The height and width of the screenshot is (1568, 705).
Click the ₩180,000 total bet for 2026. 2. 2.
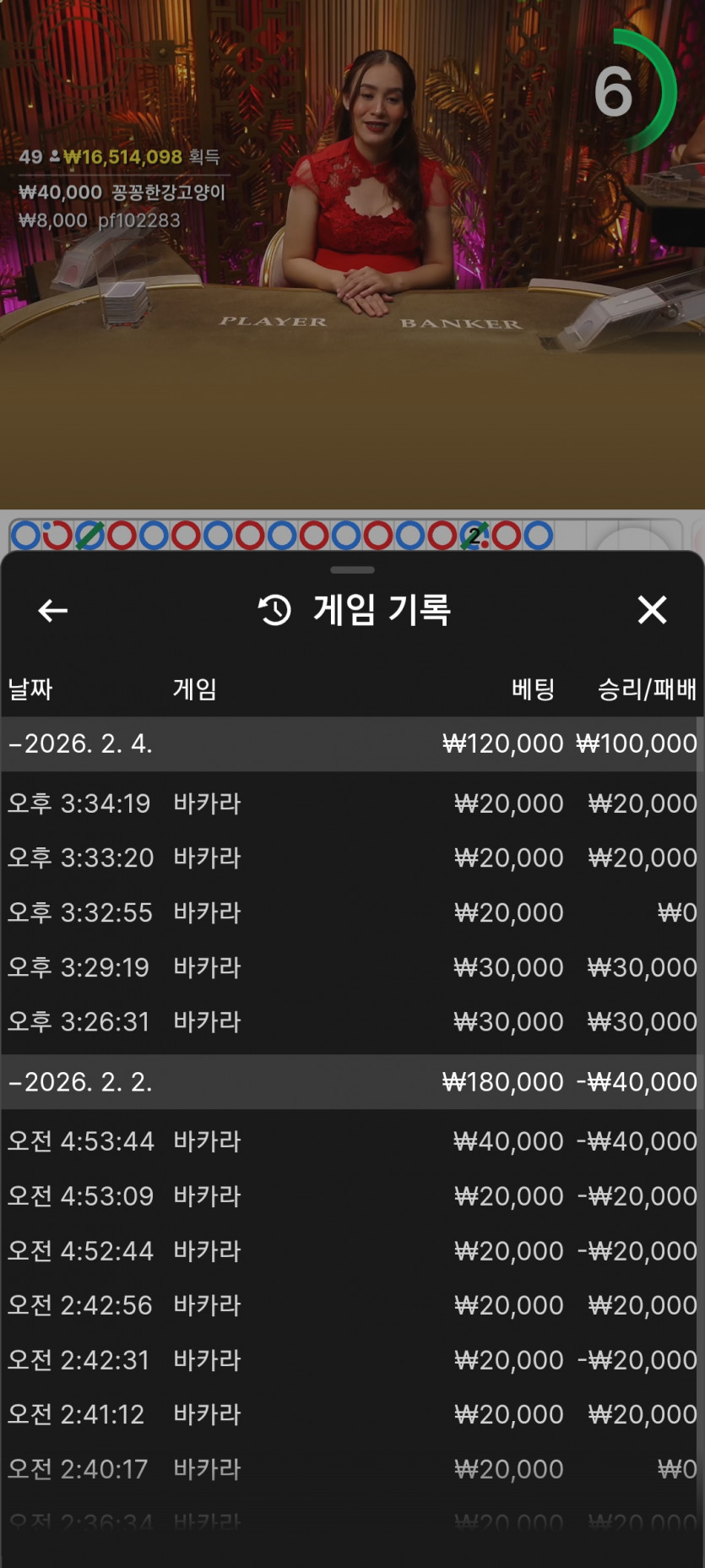pos(502,1081)
